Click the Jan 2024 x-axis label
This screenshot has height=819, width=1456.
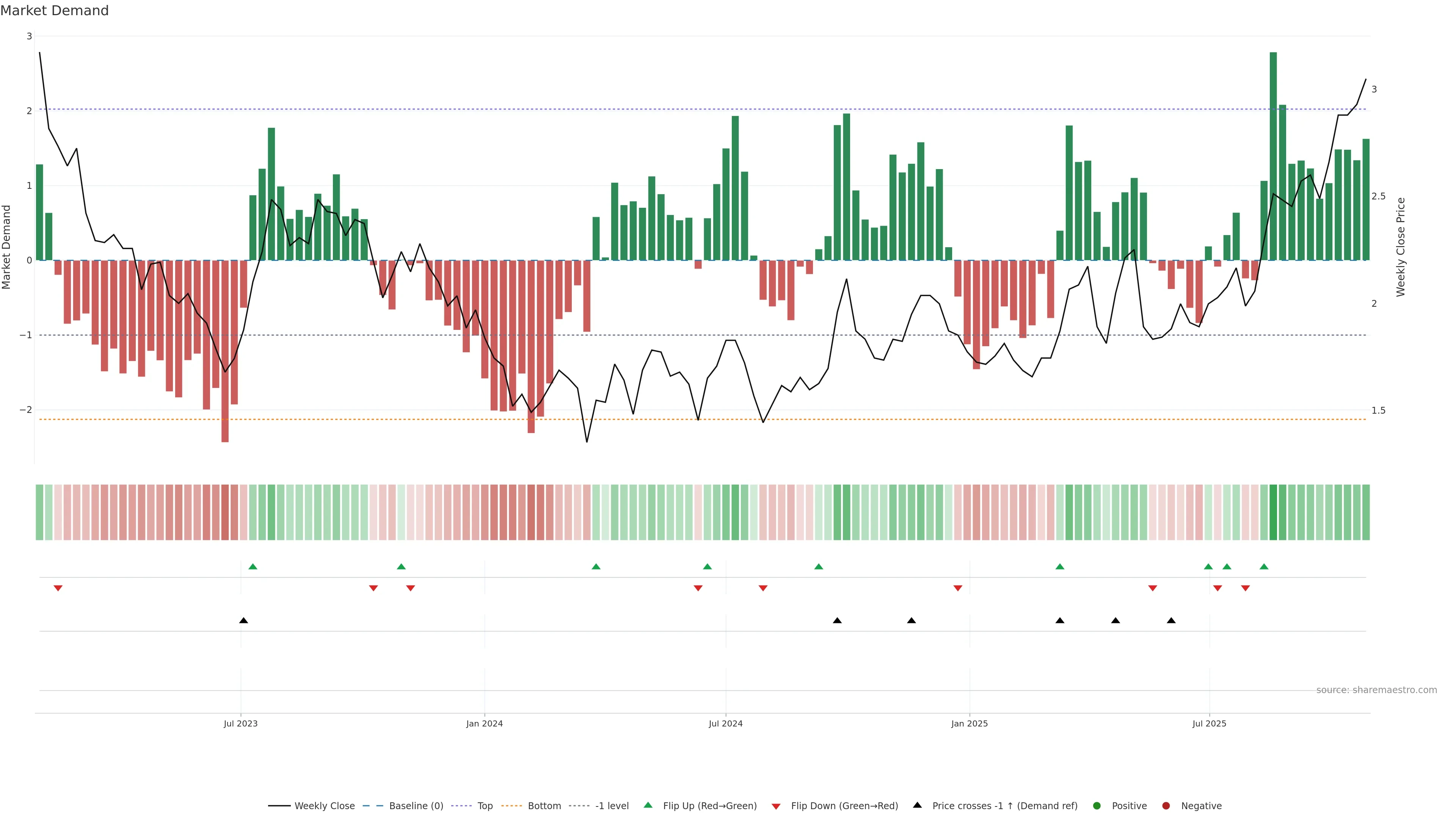click(485, 723)
